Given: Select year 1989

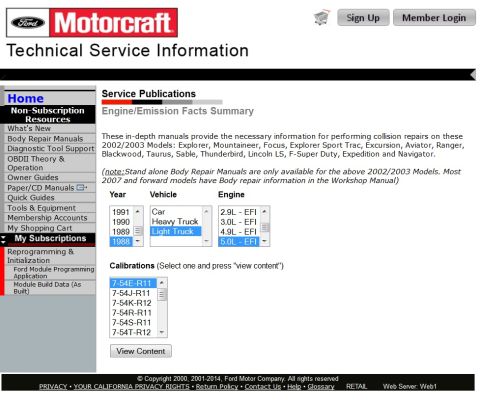Looking at the screenshot, I should (x=121, y=232).
